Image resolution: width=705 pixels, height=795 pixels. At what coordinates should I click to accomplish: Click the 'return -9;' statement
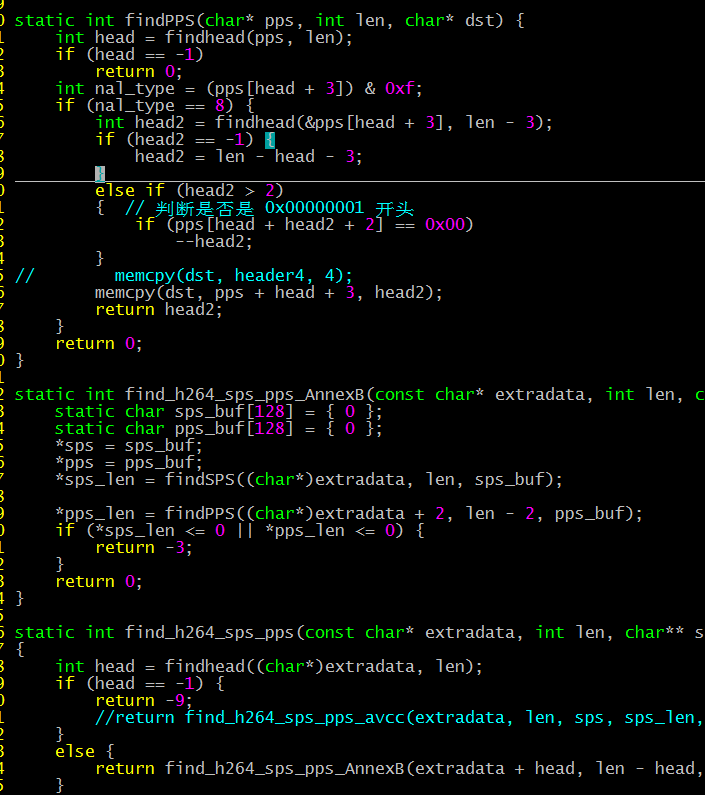click(x=144, y=700)
